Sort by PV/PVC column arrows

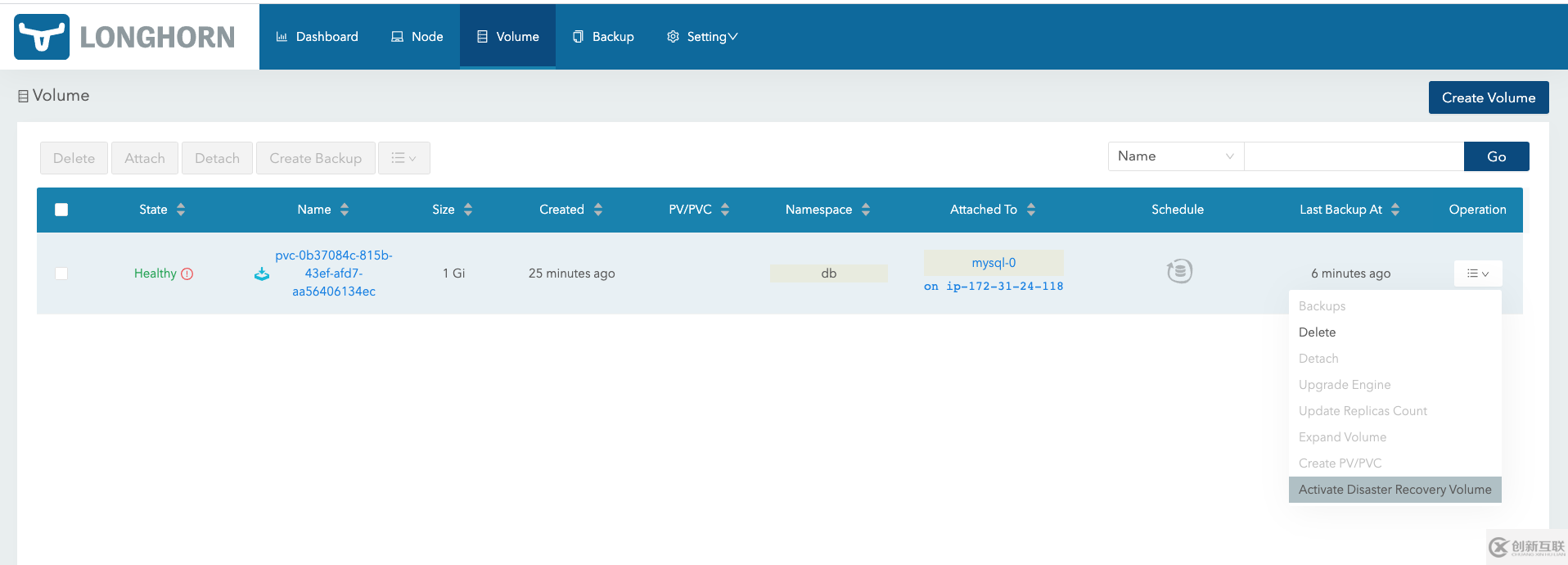(x=725, y=210)
